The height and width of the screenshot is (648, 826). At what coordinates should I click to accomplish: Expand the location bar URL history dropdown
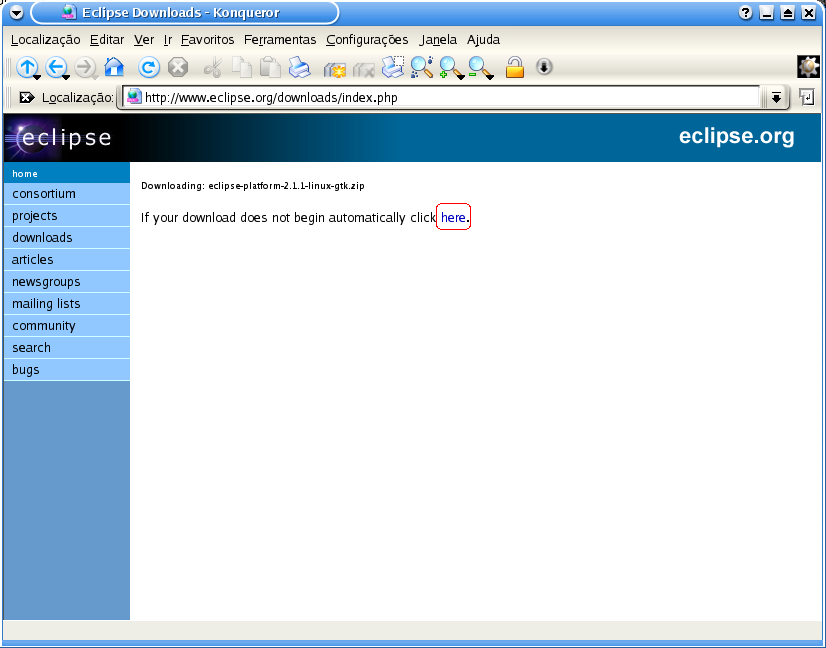point(776,97)
